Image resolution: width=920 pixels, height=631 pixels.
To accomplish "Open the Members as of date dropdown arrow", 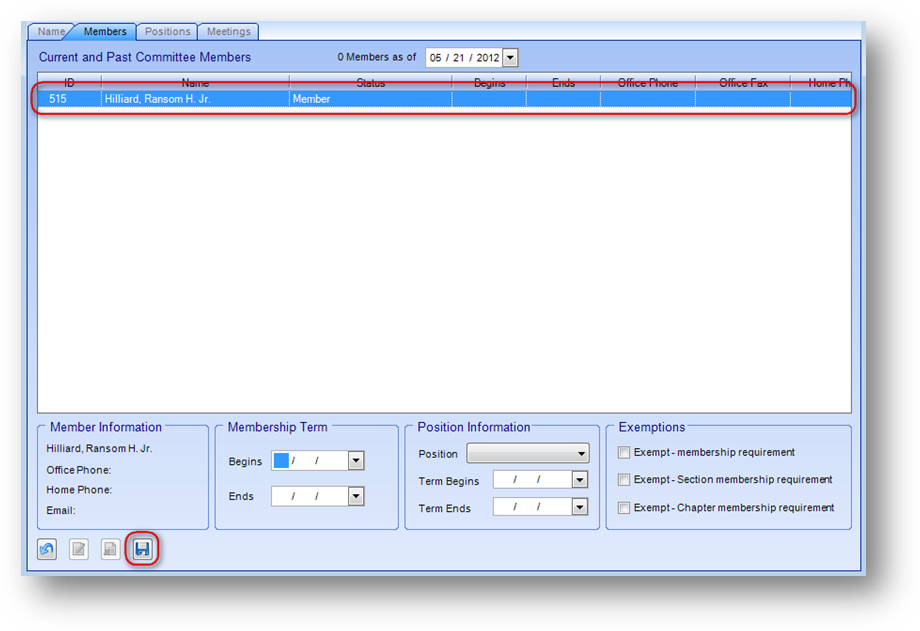I will (510, 58).
